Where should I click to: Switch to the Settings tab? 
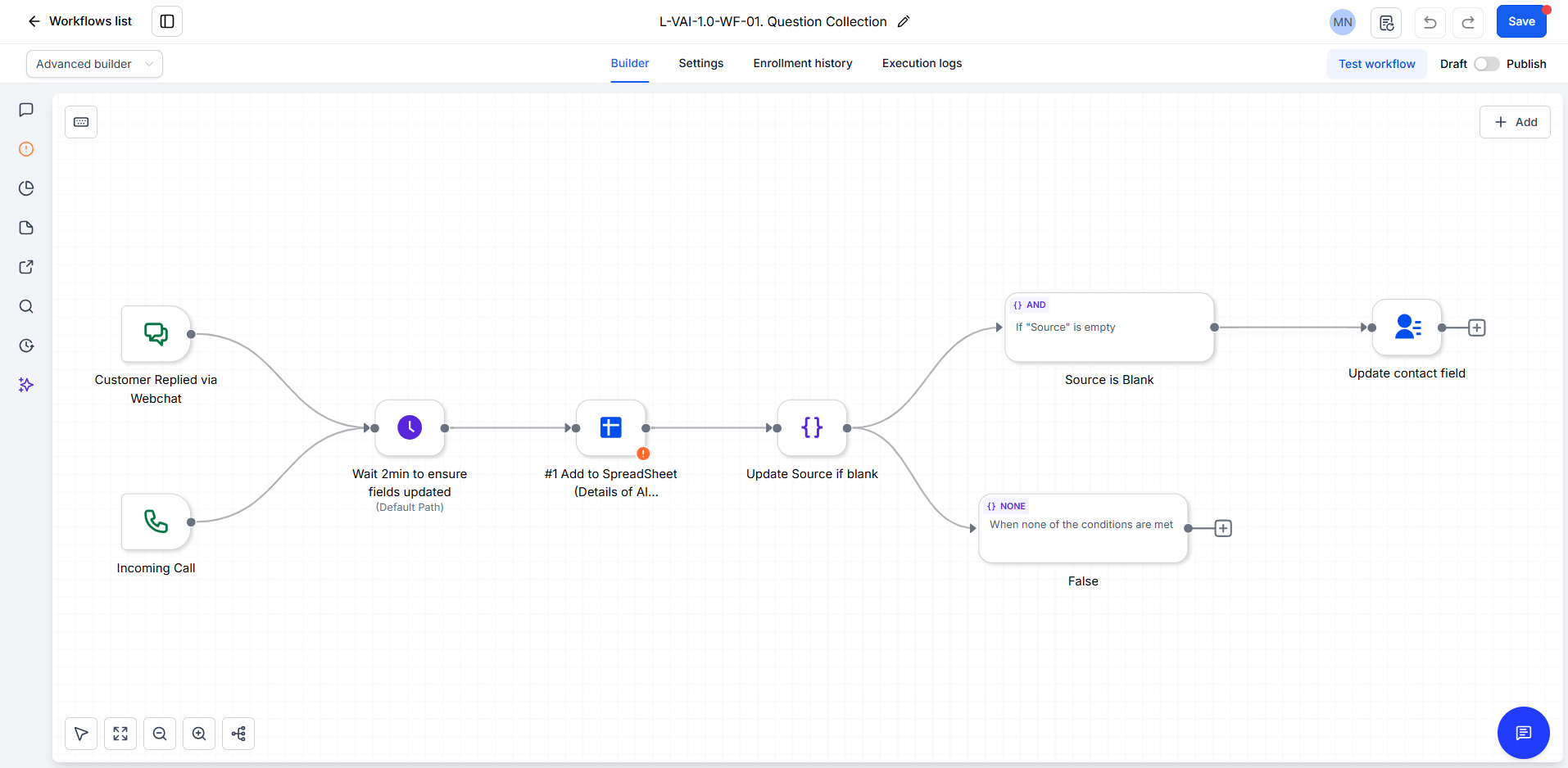[x=701, y=63]
